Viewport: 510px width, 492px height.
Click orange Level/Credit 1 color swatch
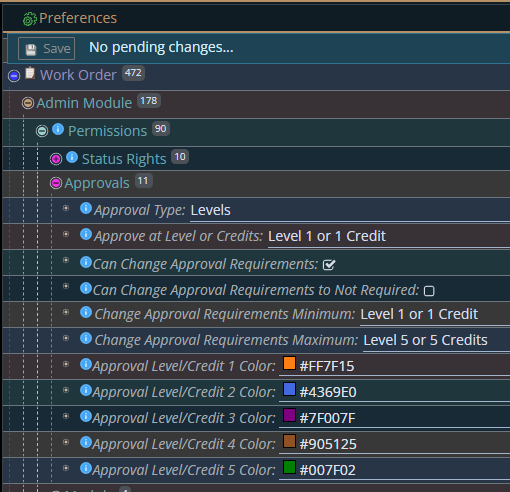tap(289, 363)
